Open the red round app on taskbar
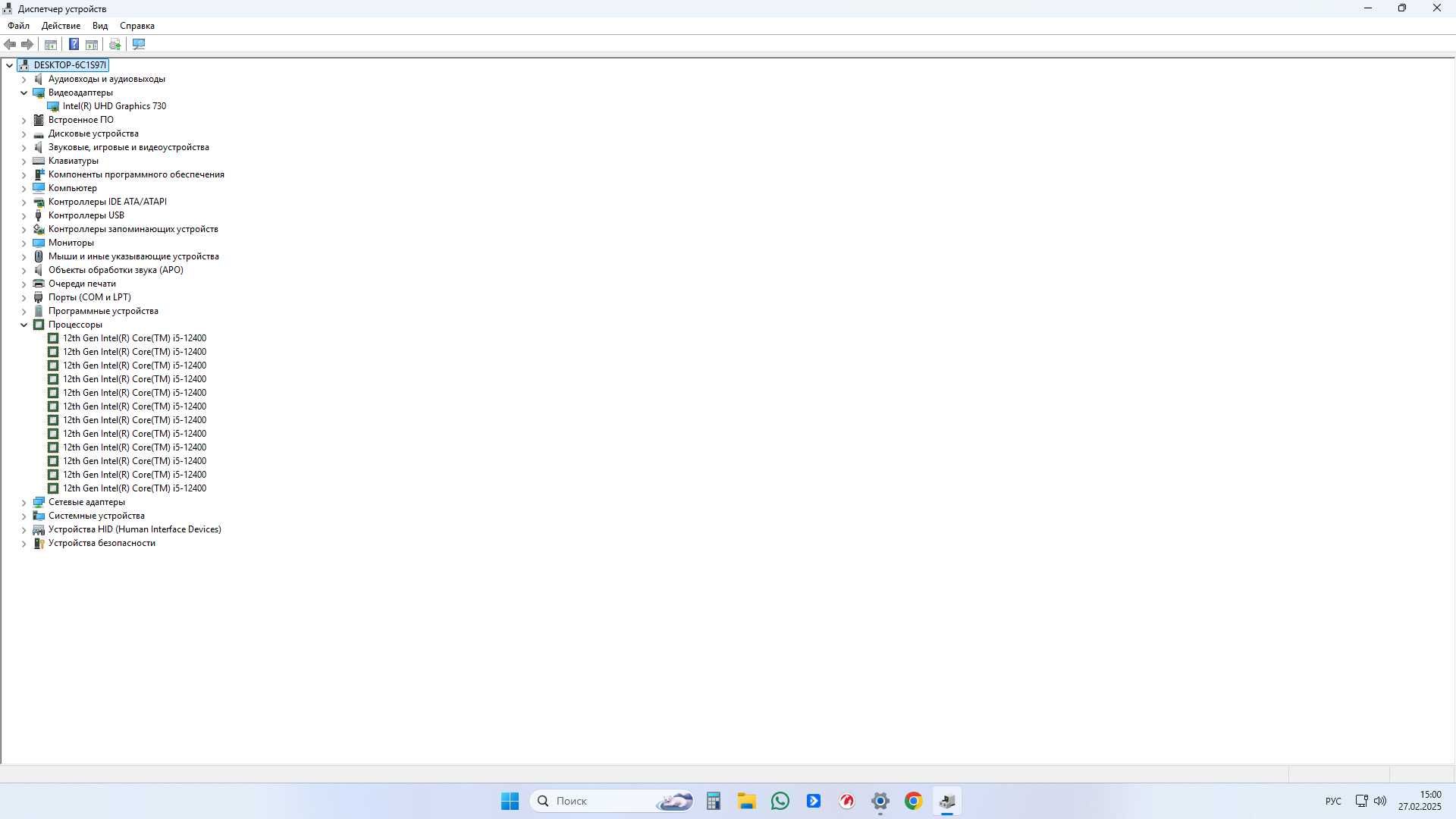This screenshot has width=1456, height=819. [847, 801]
